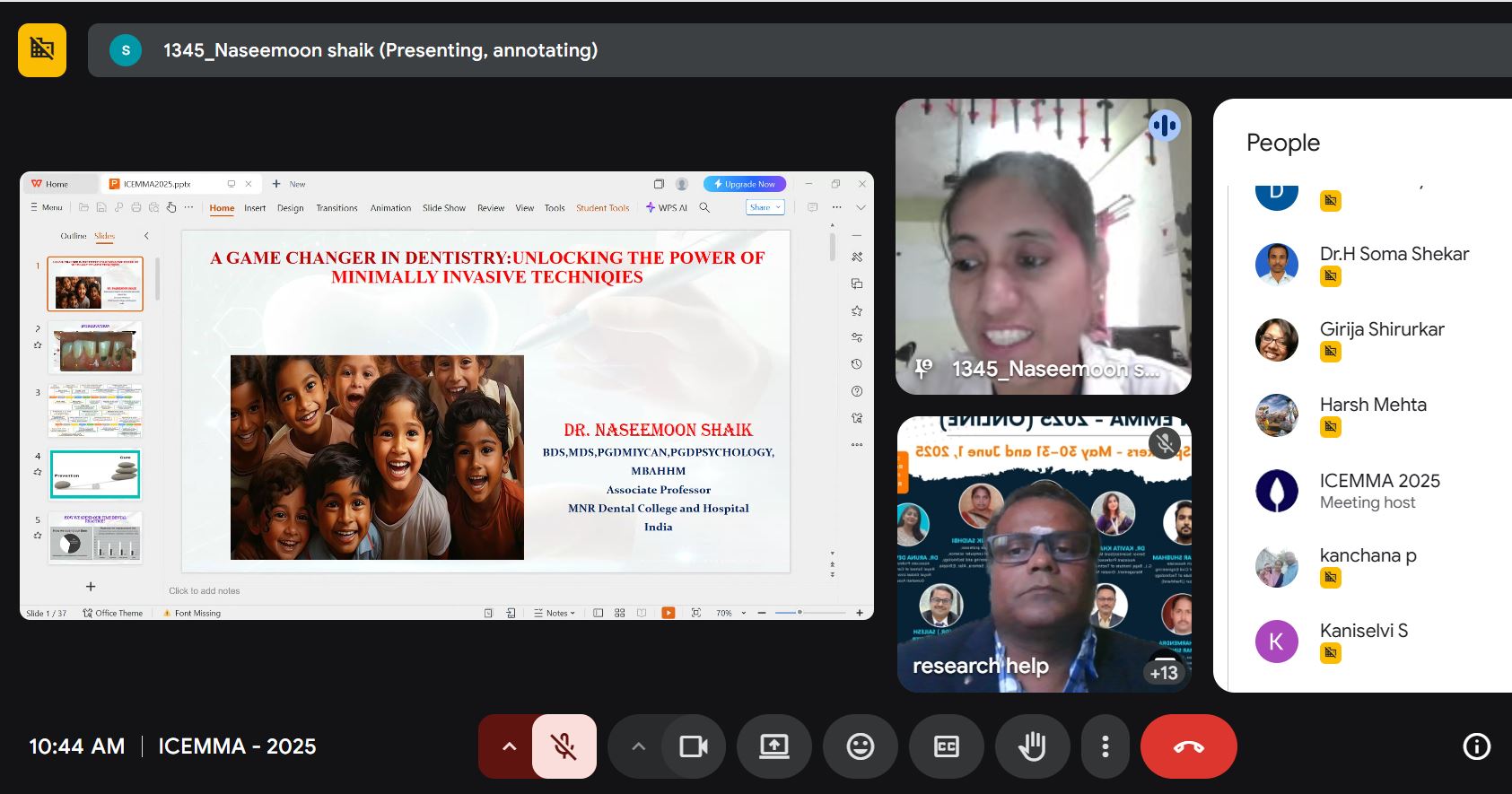Screen dimensions: 1512x794
Task: Click Upgrade Now button in shared WPS
Action: tap(745, 184)
